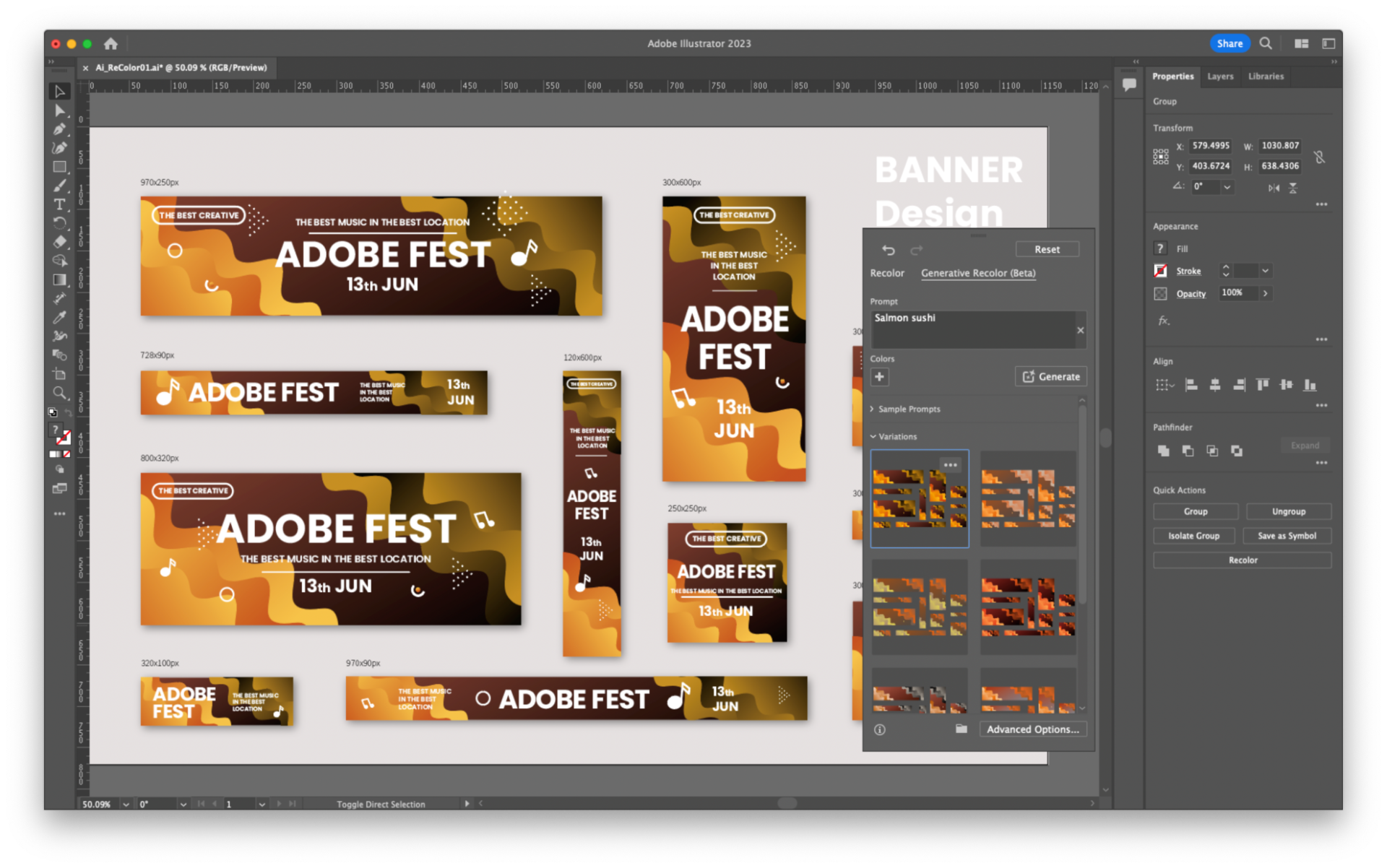Click the home icon in title bar
1387x868 pixels.
(111, 43)
